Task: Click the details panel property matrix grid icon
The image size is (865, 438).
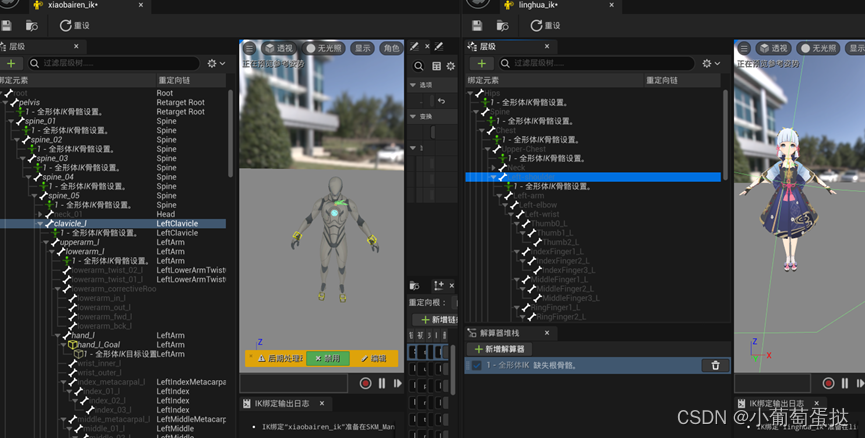Action: pyautogui.click(x=436, y=66)
